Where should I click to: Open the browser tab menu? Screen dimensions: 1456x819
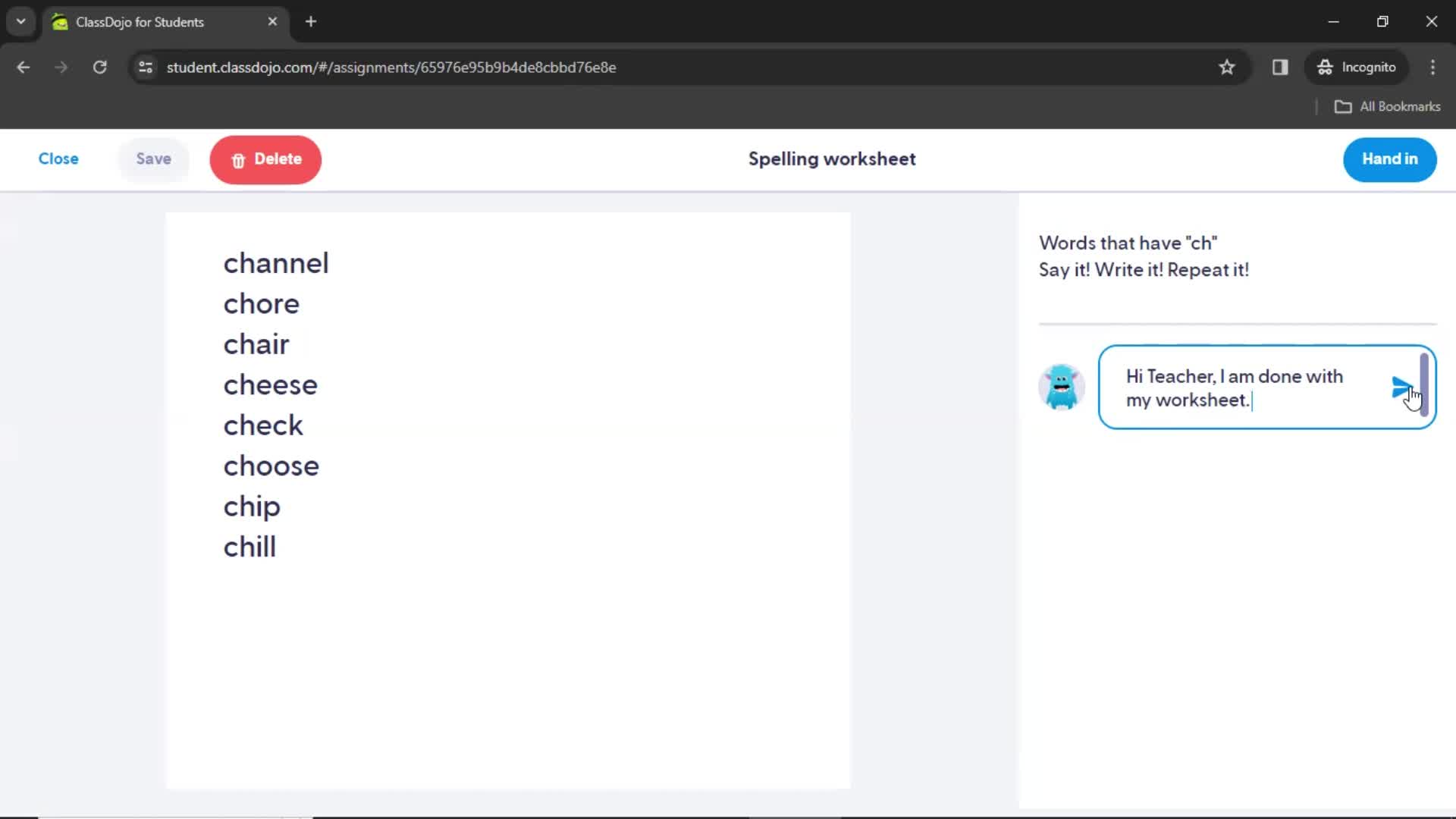point(20,22)
